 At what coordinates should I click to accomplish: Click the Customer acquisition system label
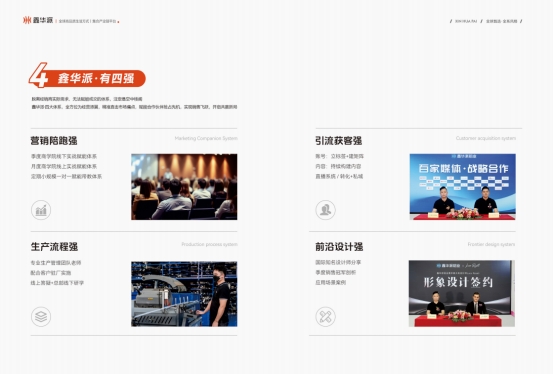[486, 138]
